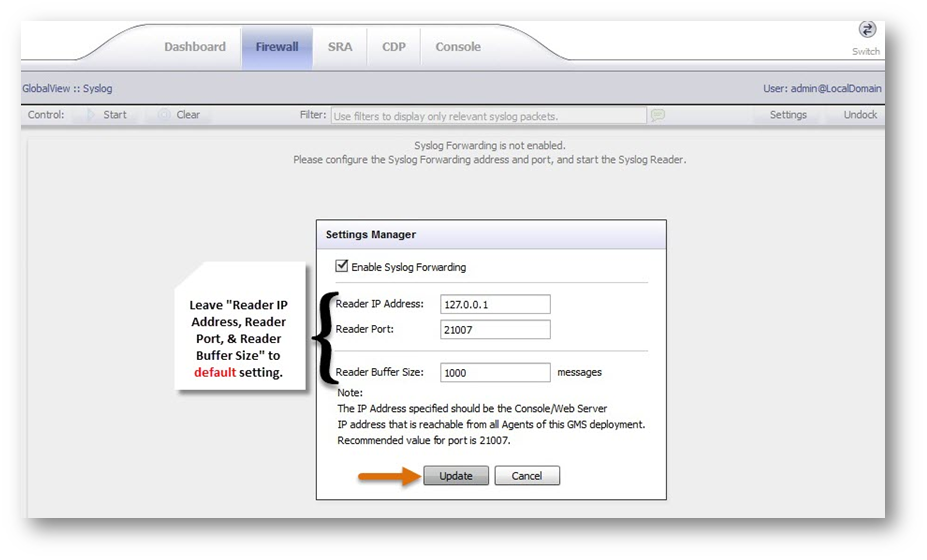Click the Start play icon in Control bar
Screen dimensions: 927x560
(x=89, y=115)
